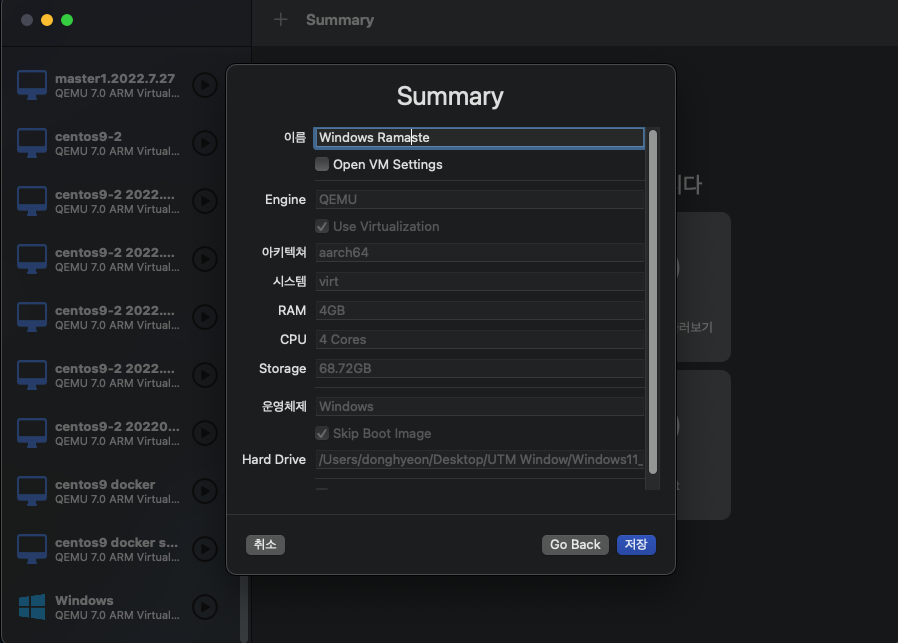Click the 운영체제 field showing Windows

tap(479, 407)
